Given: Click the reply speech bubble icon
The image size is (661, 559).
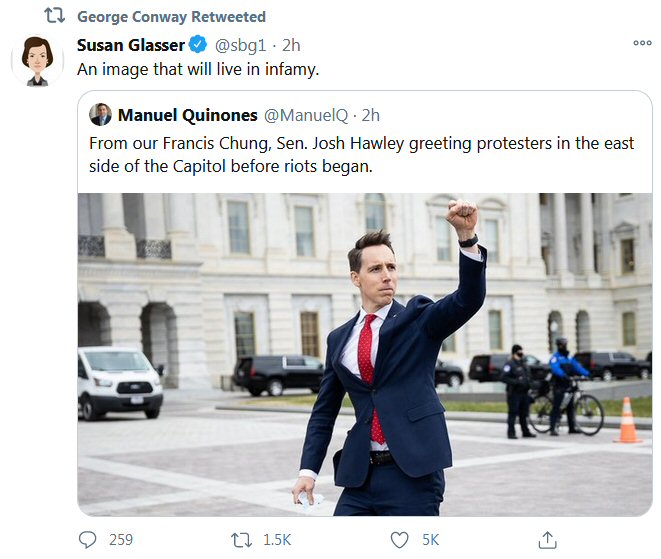Looking at the screenshot, I should [x=89, y=540].
